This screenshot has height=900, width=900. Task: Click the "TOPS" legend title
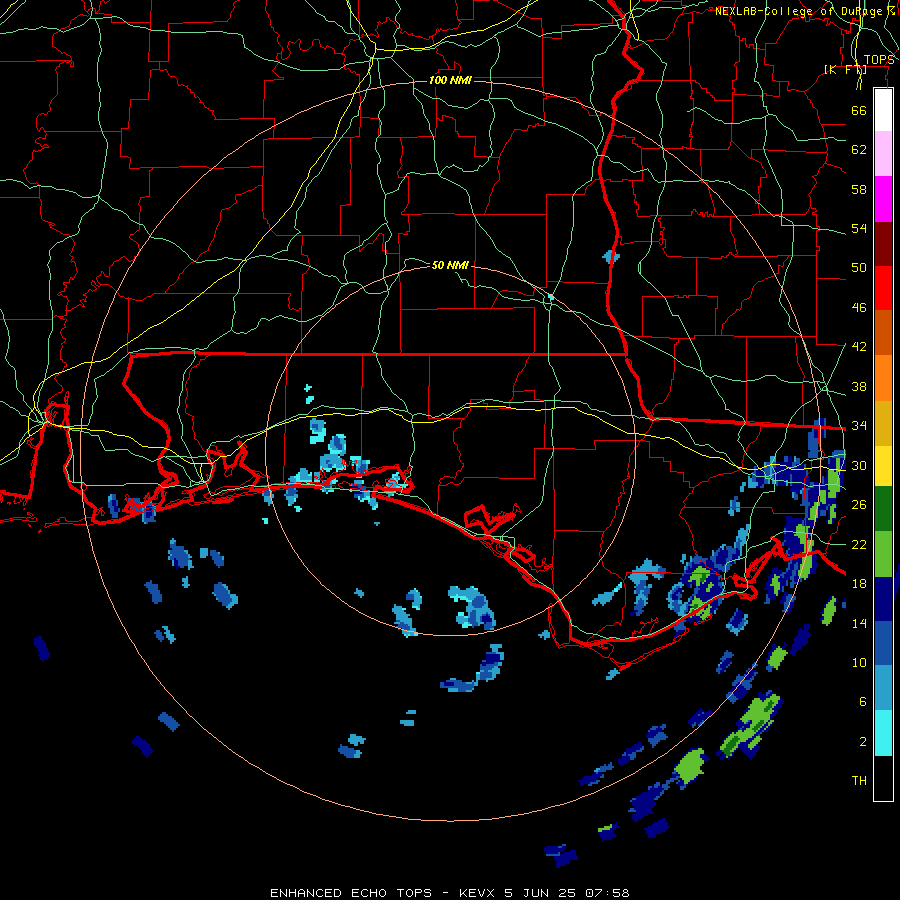(879, 60)
